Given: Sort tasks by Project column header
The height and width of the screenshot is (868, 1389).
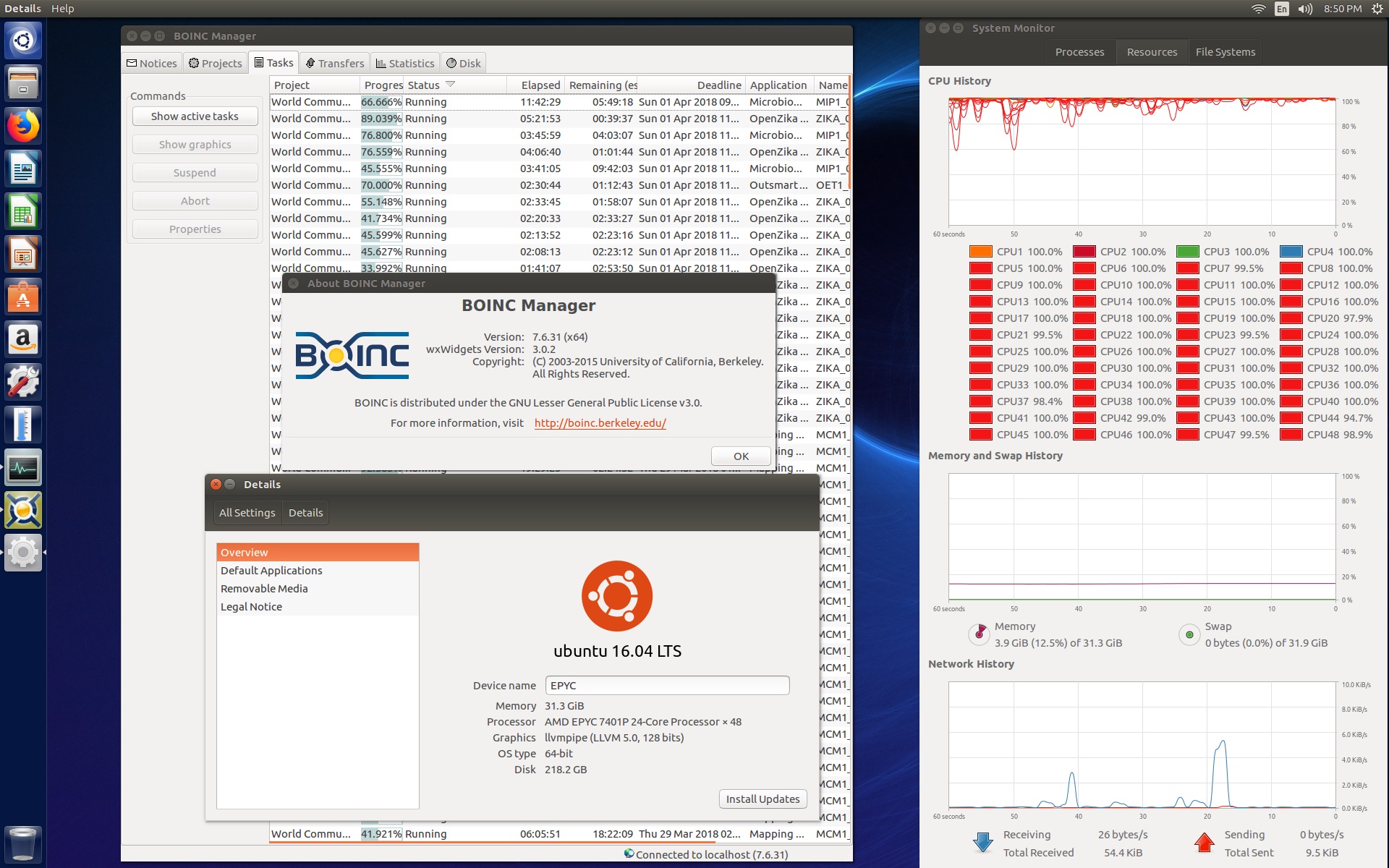Looking at the screenshot, I should point(315,85).
